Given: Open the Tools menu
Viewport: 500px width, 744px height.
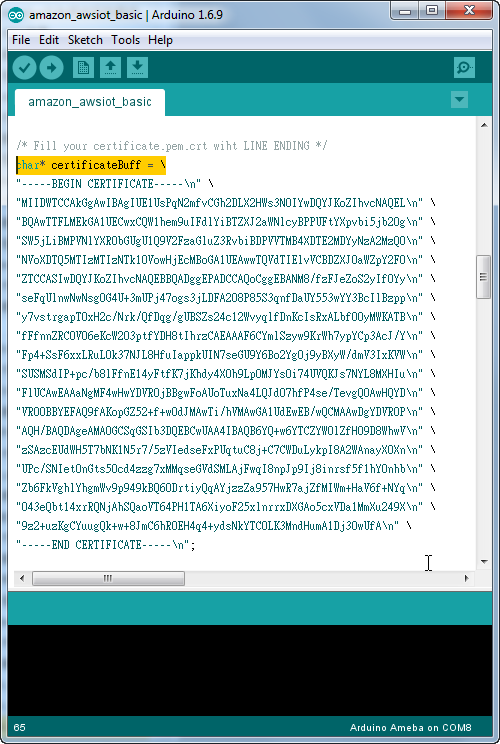Looking at the screenshot, I should [125, 40].
